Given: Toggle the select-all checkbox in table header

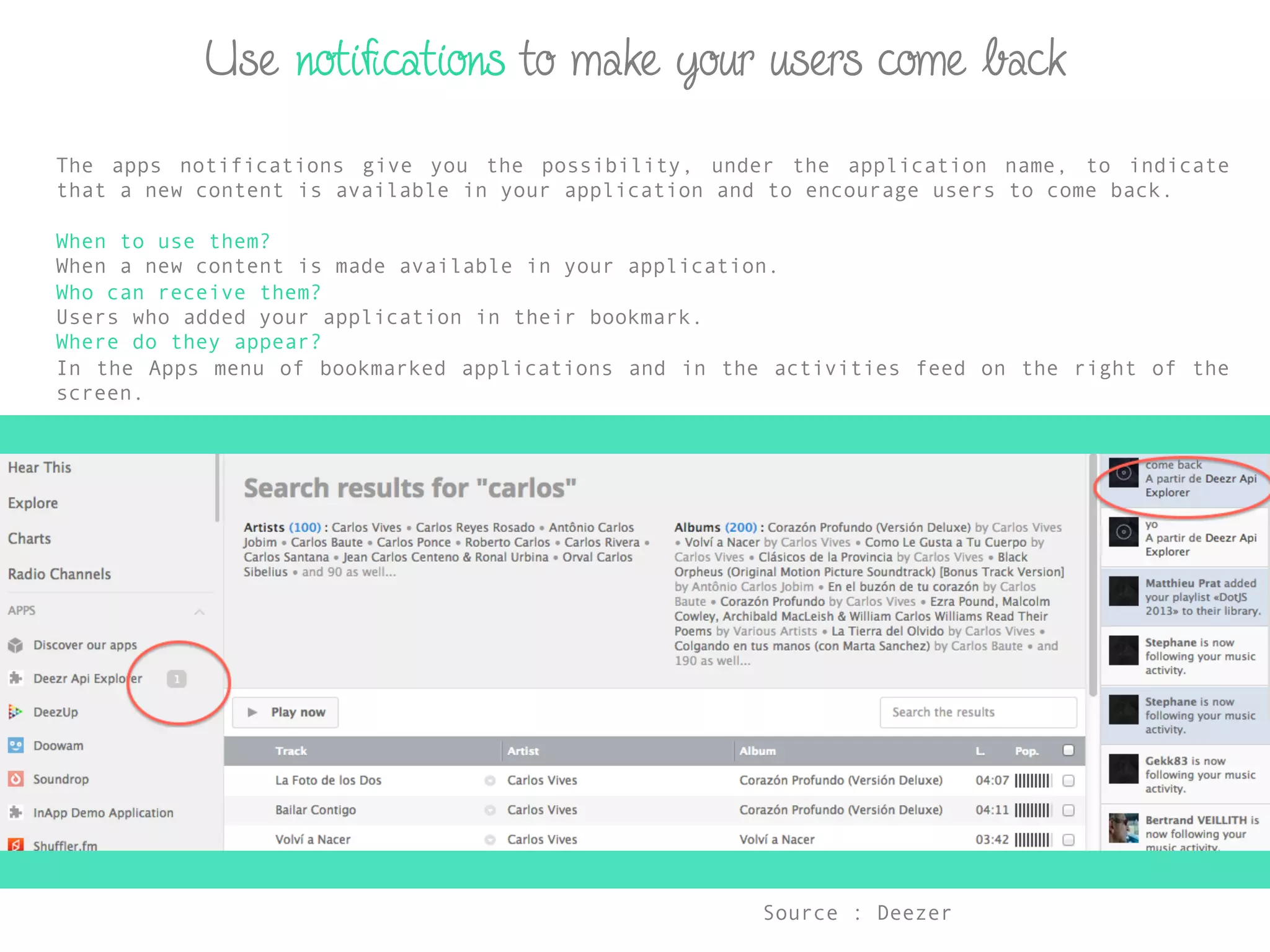Looking at the screenshot, I should point(1068,751).
